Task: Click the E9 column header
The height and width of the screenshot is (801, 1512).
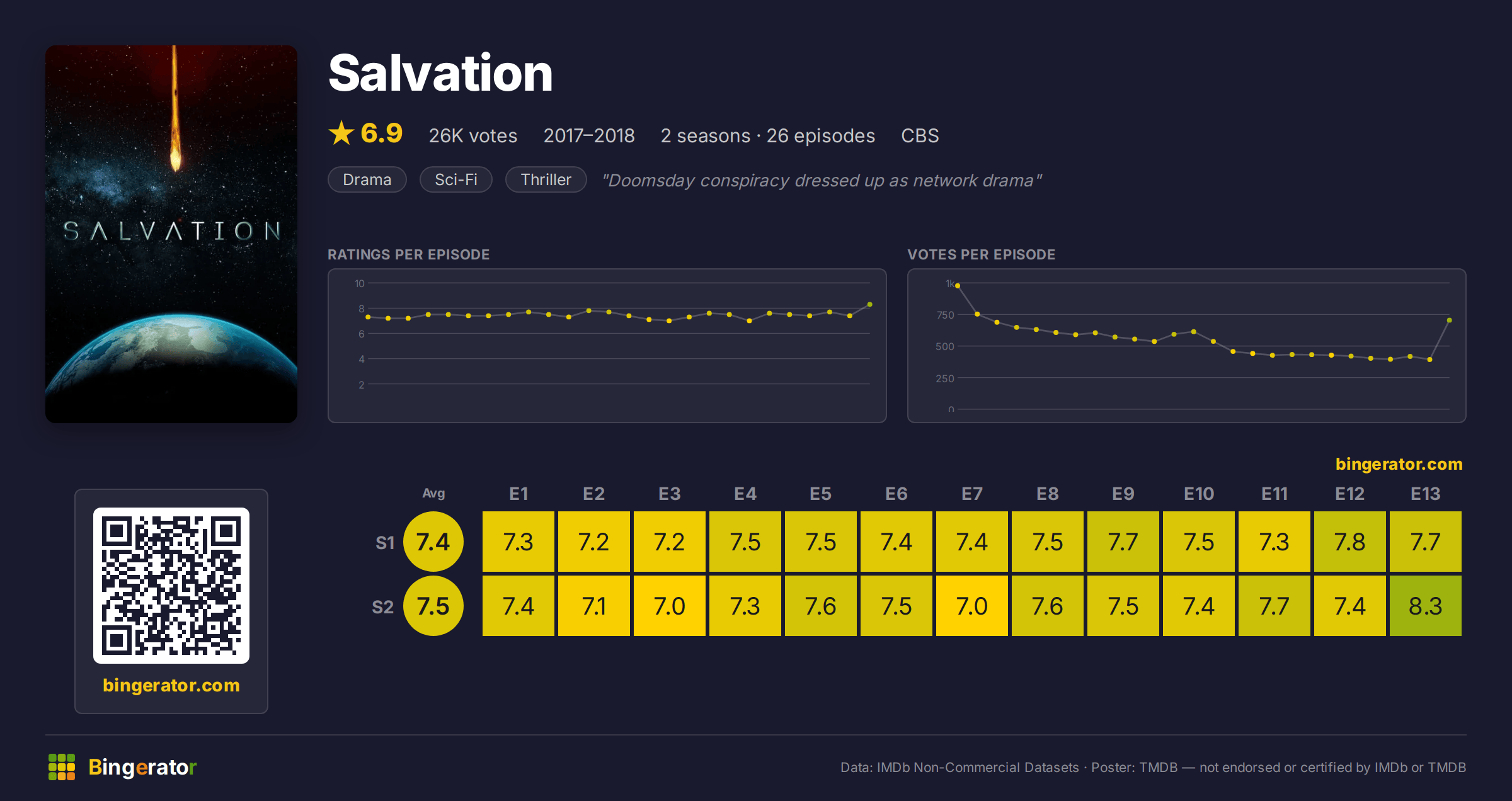Action: [x=1123, y=494]
